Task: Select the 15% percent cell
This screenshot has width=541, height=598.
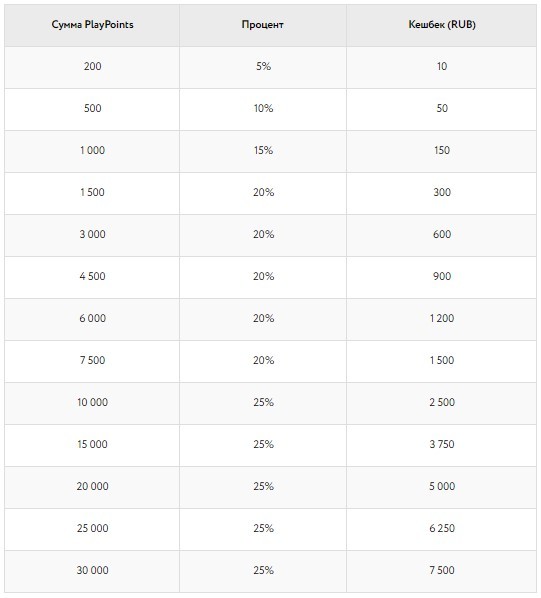Action: (x=263, y=150)
